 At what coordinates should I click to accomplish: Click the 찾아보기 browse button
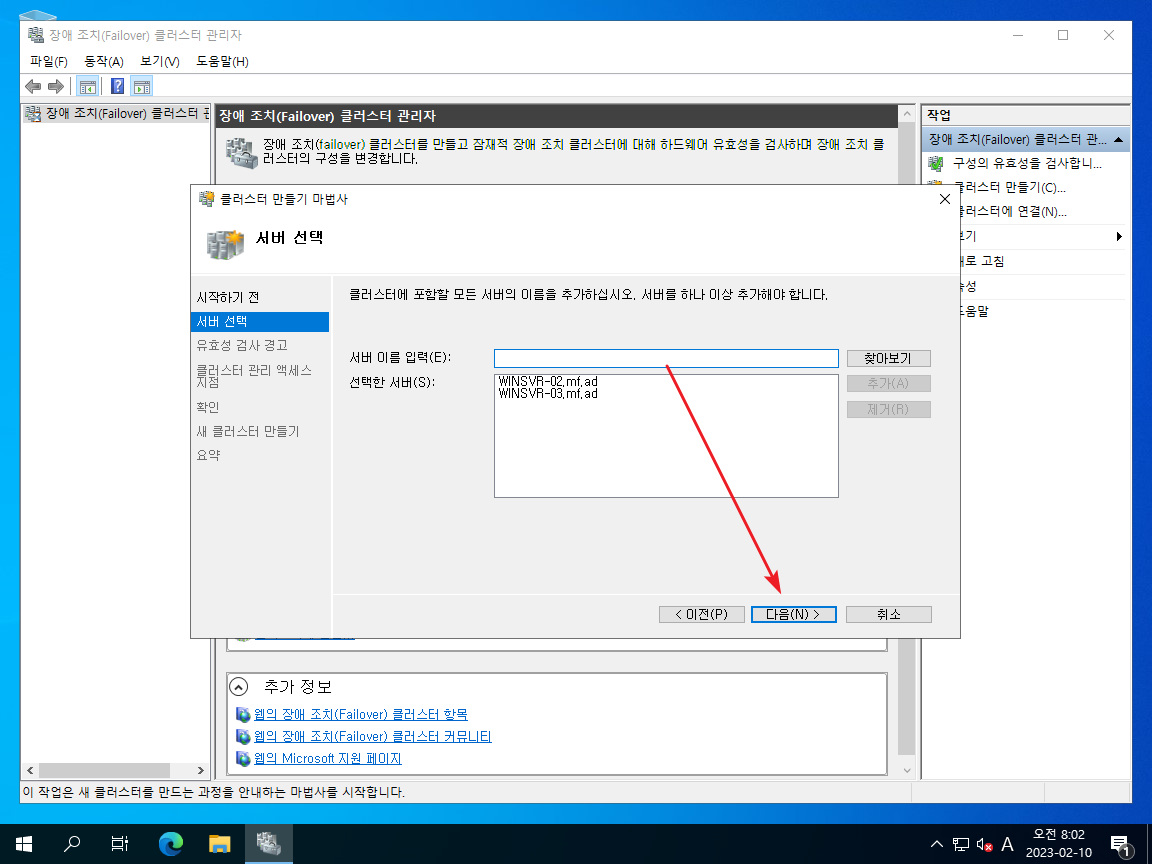pos(889,358)
